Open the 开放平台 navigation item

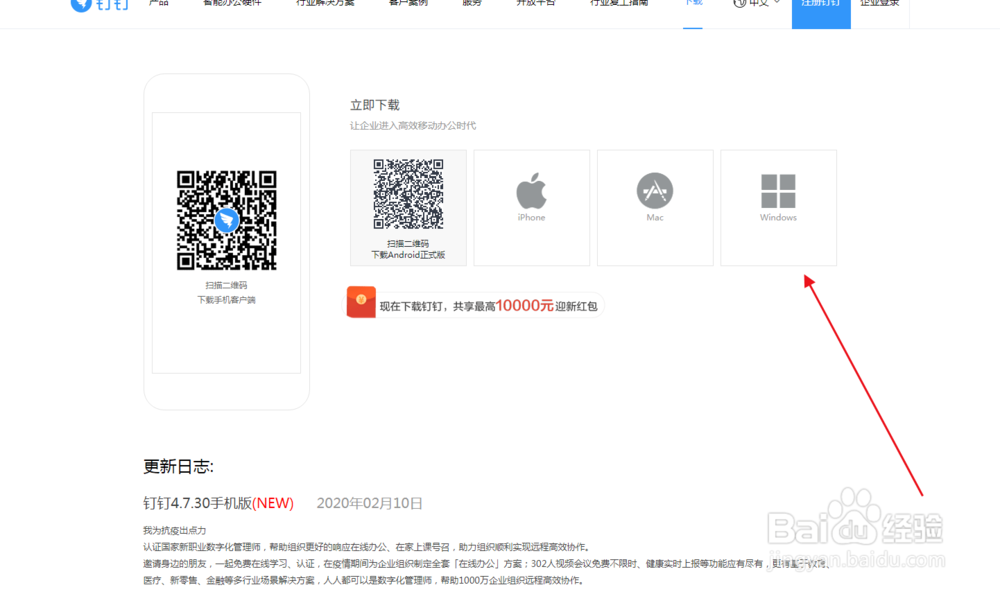coord(536,3)
